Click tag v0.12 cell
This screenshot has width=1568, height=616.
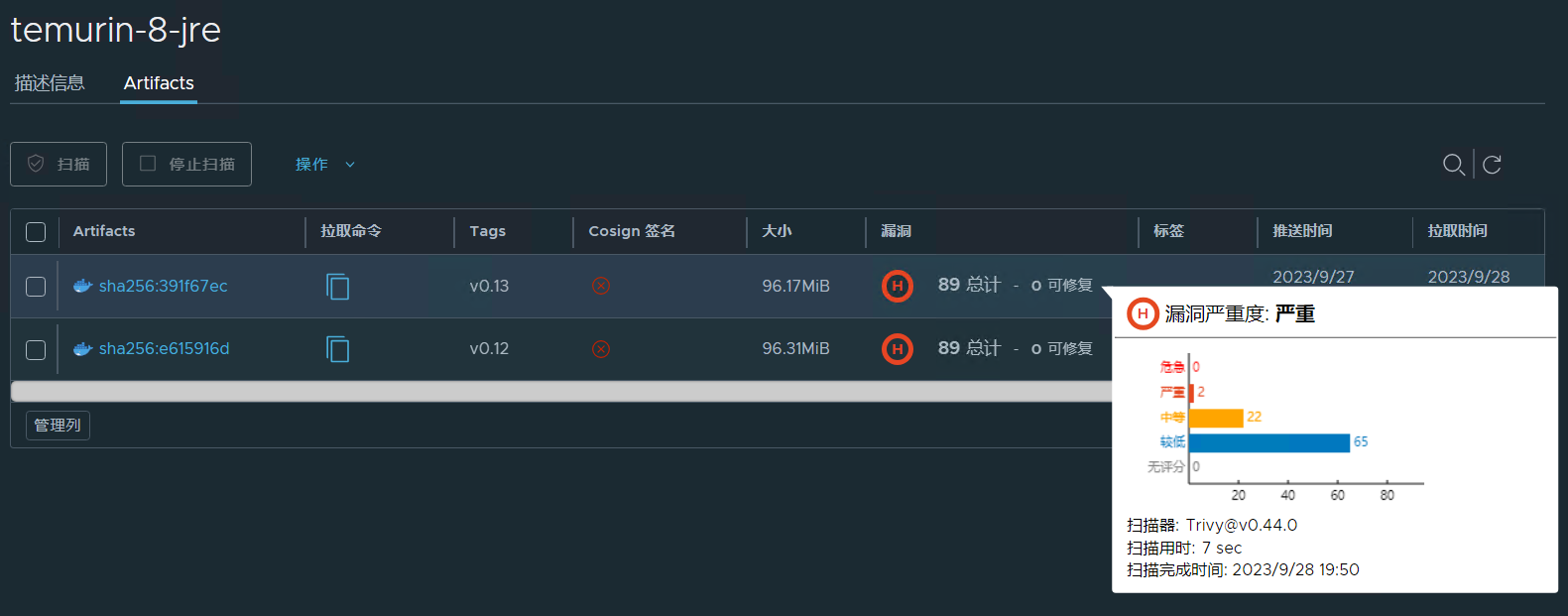point(489,349)
